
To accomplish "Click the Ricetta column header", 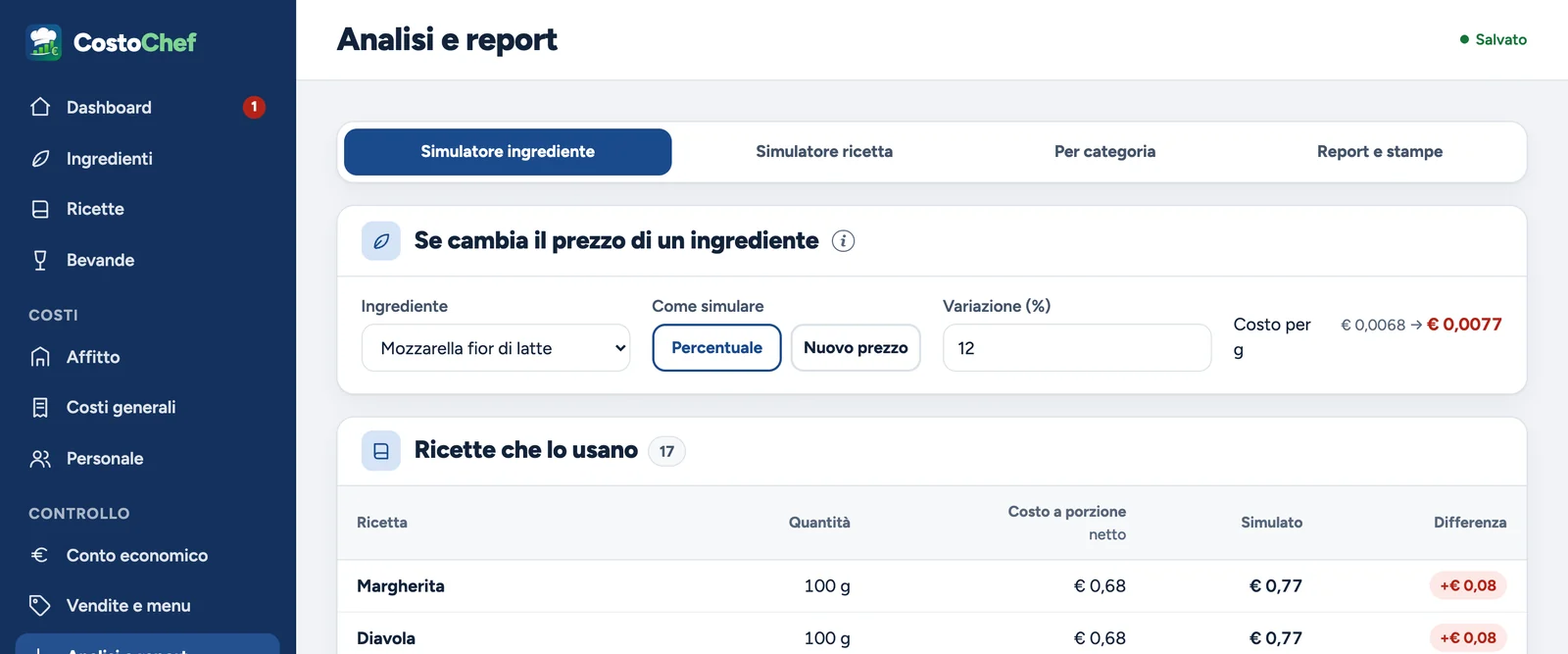I will [382, 523].
